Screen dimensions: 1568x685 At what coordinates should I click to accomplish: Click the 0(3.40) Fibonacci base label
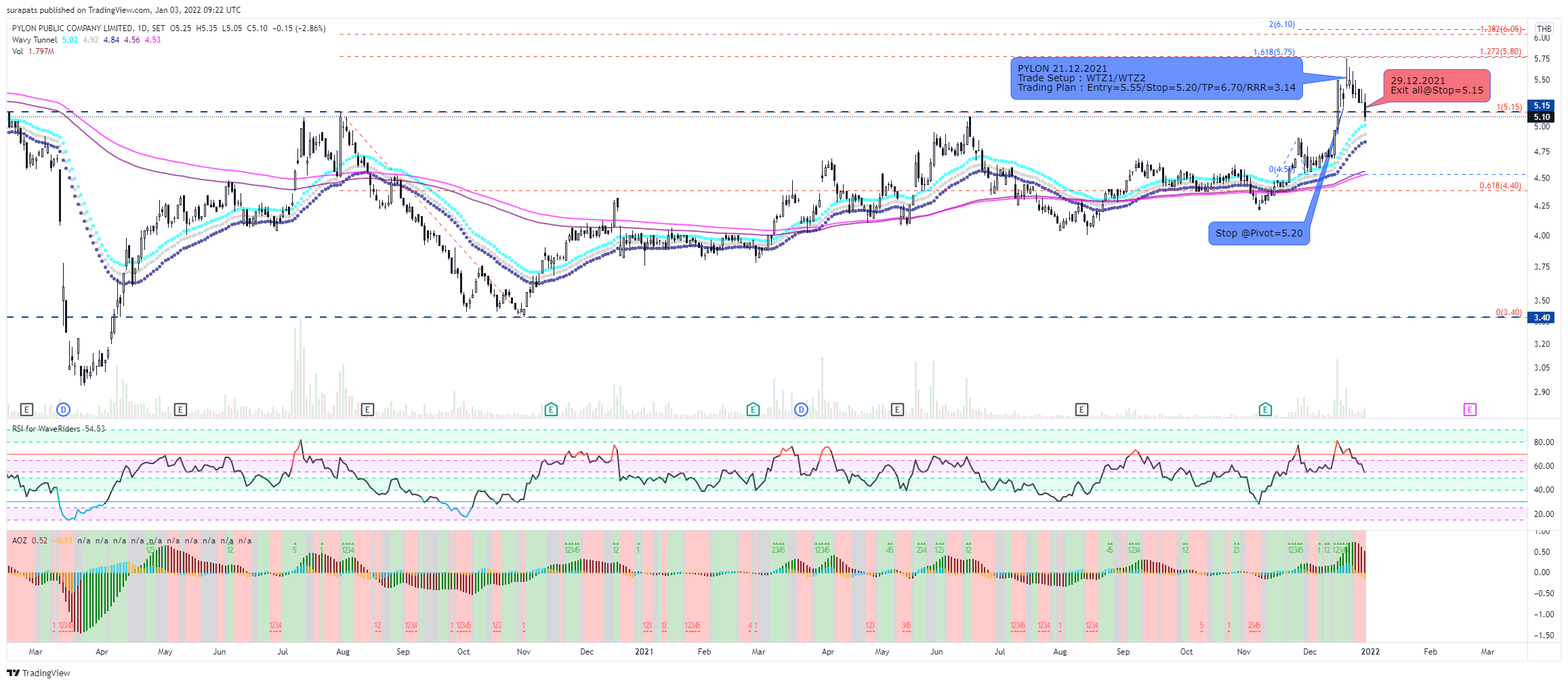pos(1509,312)
